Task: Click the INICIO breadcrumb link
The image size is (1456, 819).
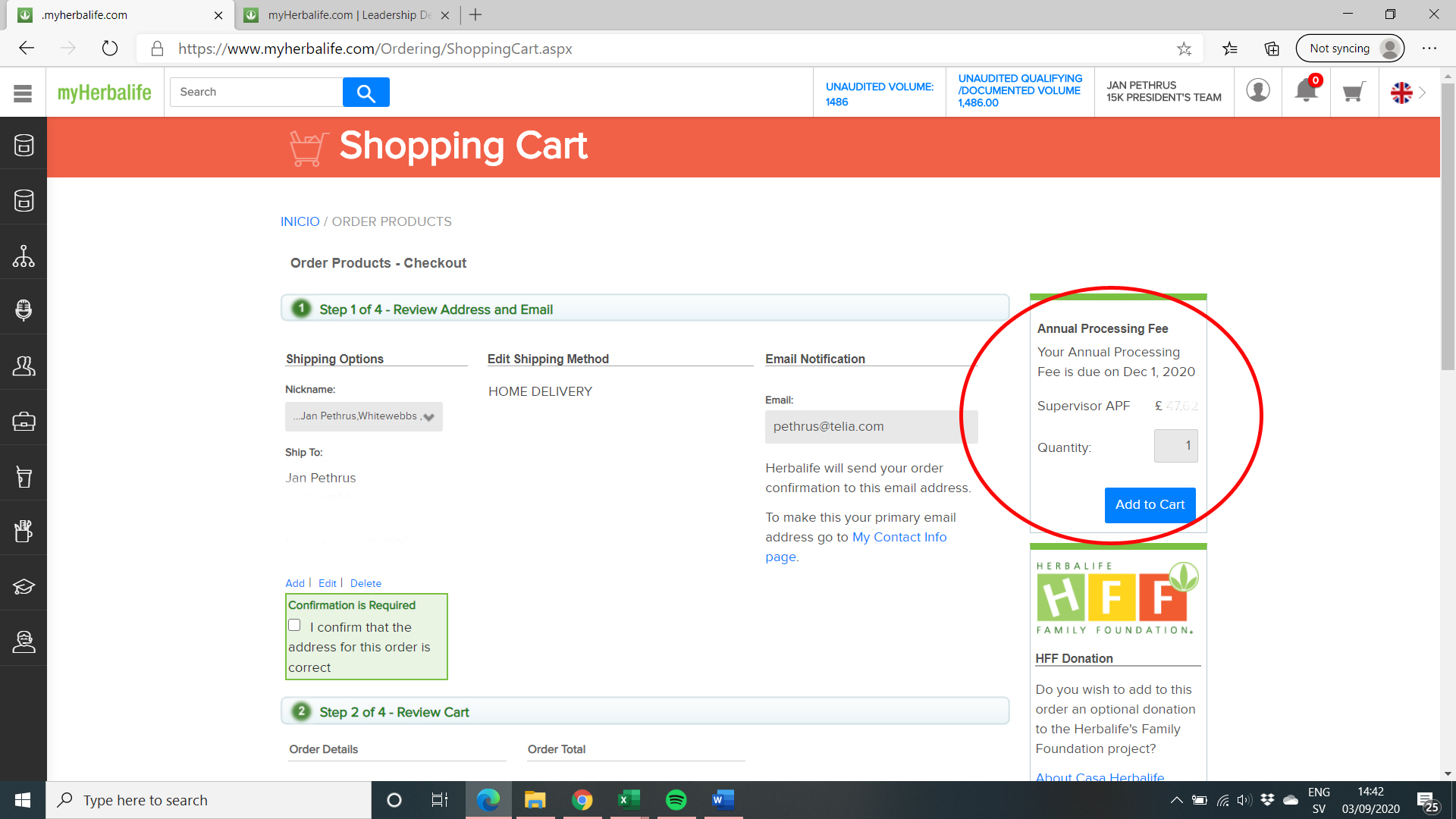Action: [300, 221]
